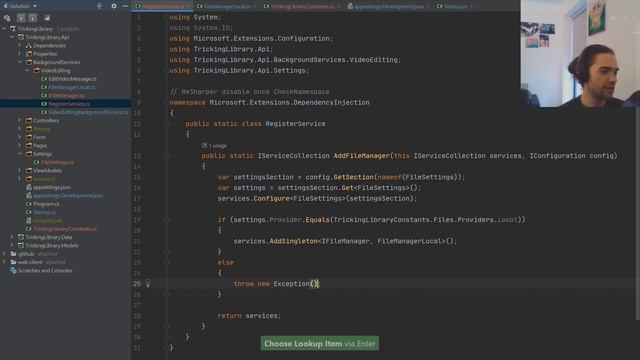Image resolution: width=640 pixels, height=360 pixels.
Task: Open EditVideoMessage.cs in the tree
Action: coord(73,79)
